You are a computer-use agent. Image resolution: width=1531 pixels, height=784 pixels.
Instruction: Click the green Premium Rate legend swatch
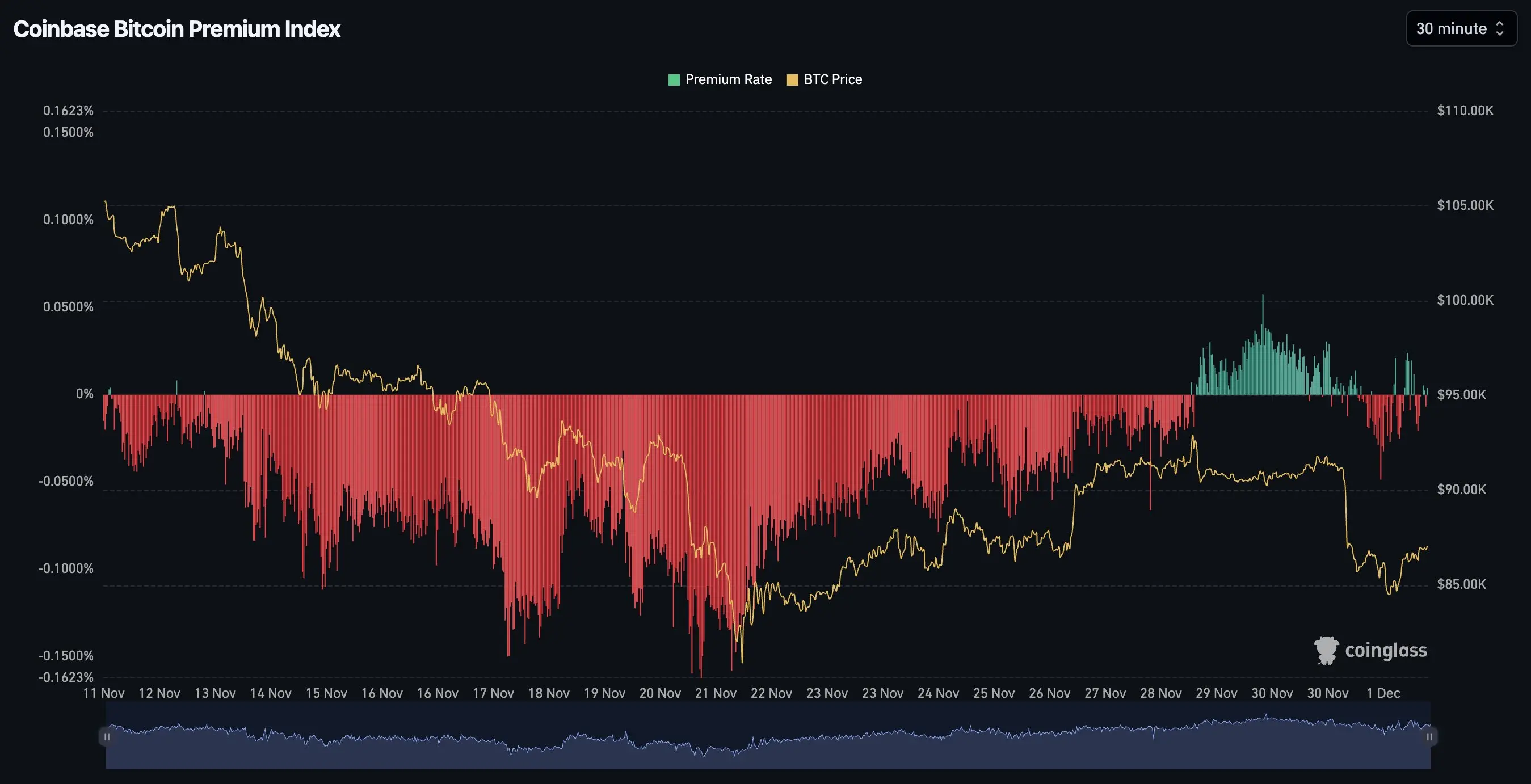tap(674, 80)
